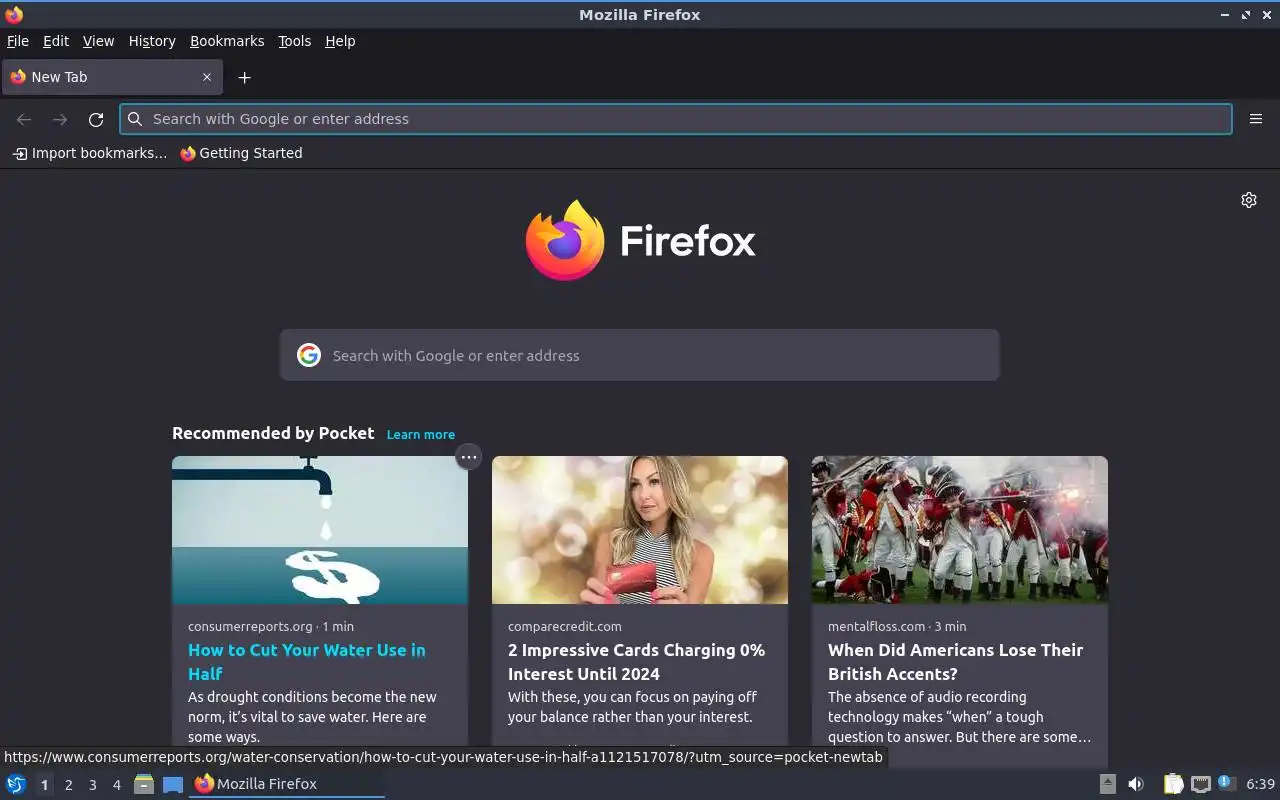Open the Bookmarks menu
This screenshot has width=1280, height=800.
coord(227,41)
